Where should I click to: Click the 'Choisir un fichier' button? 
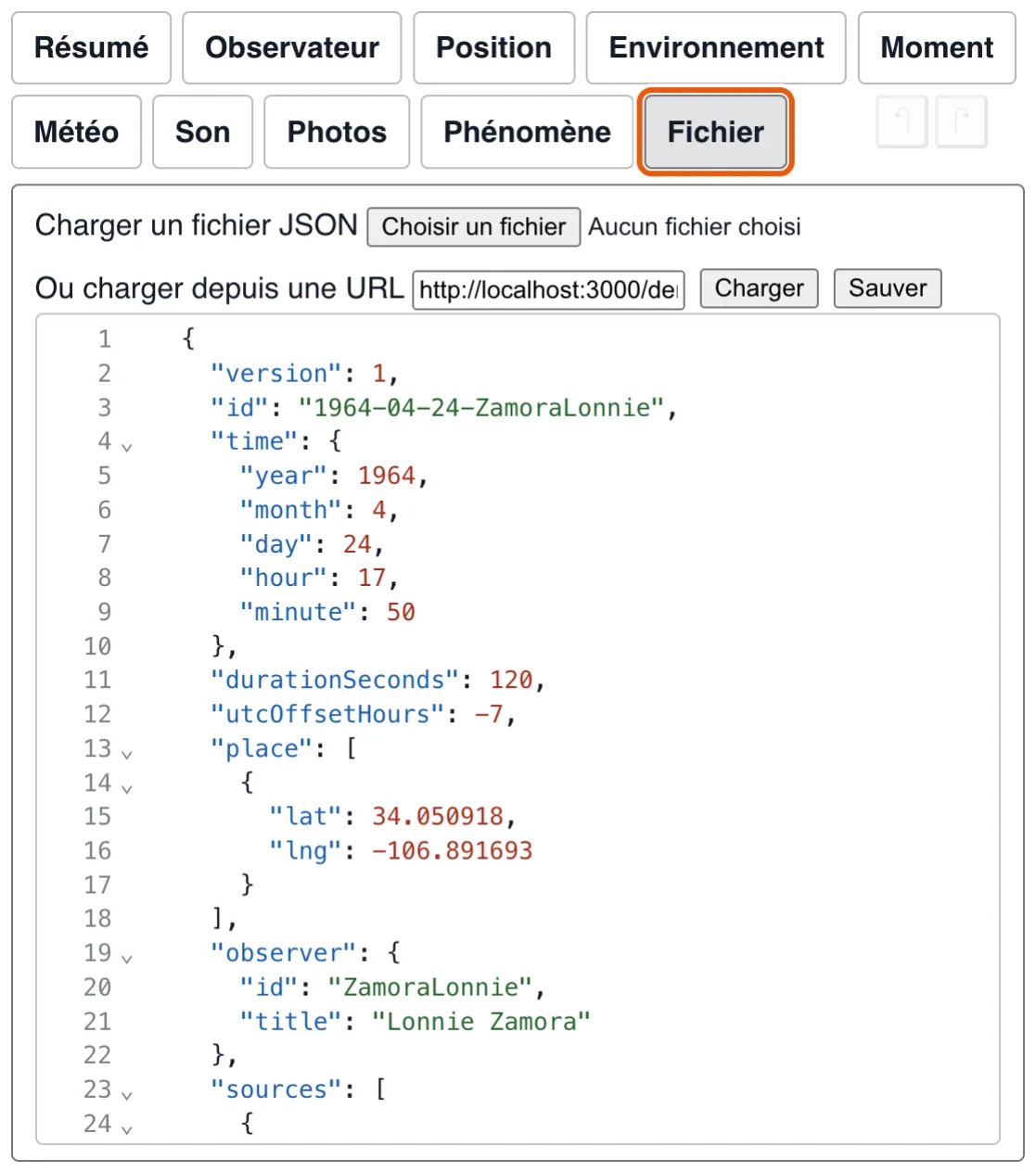474,227
